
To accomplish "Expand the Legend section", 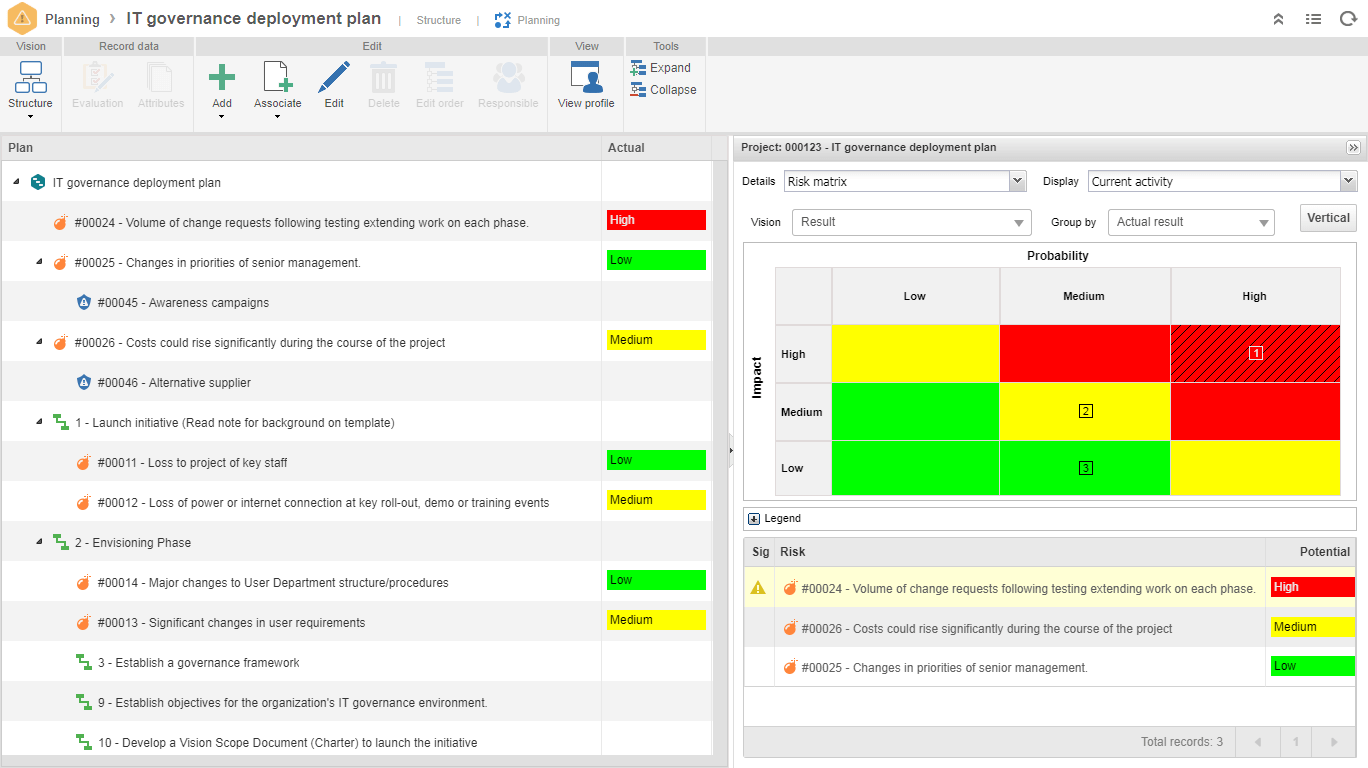I will point(754,519).
